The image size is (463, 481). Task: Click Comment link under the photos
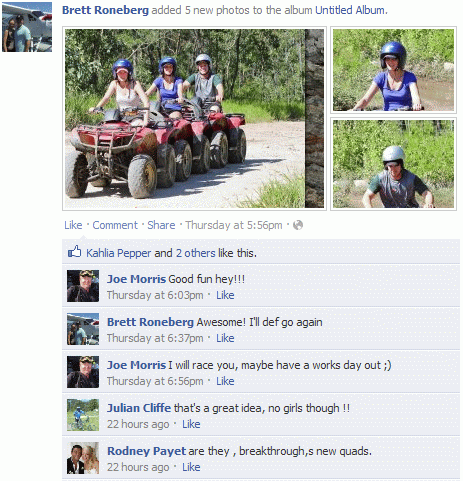(x=115, y=225)
